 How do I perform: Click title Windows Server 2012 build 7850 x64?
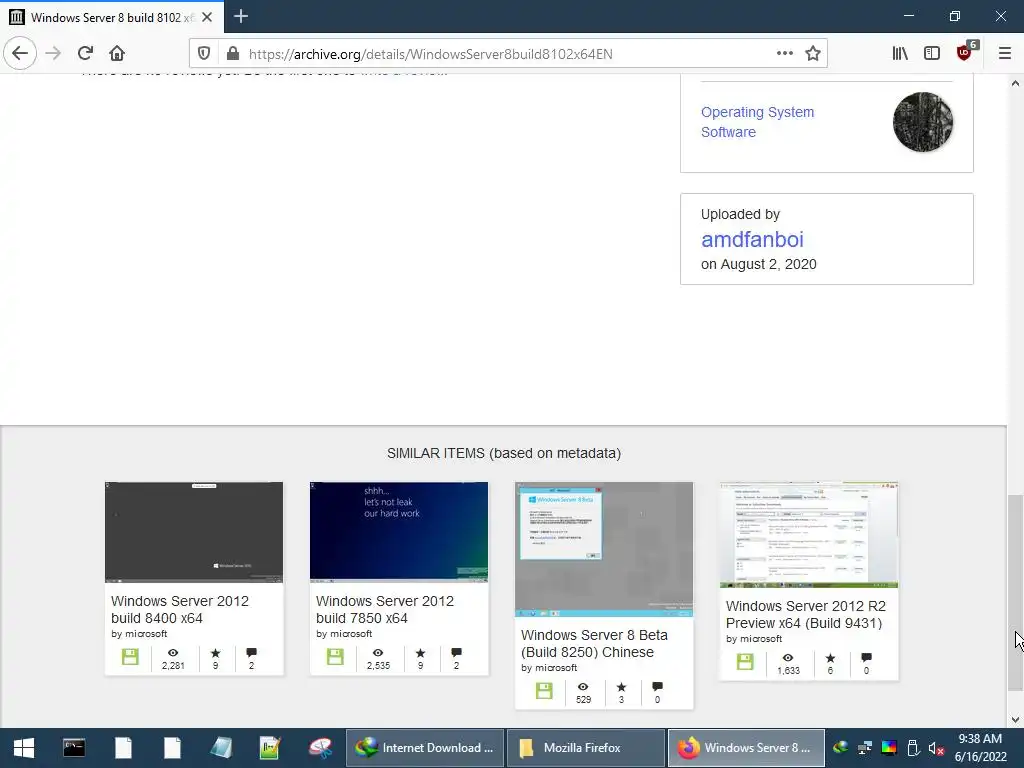pyautogui.click(x=385, y=609)
